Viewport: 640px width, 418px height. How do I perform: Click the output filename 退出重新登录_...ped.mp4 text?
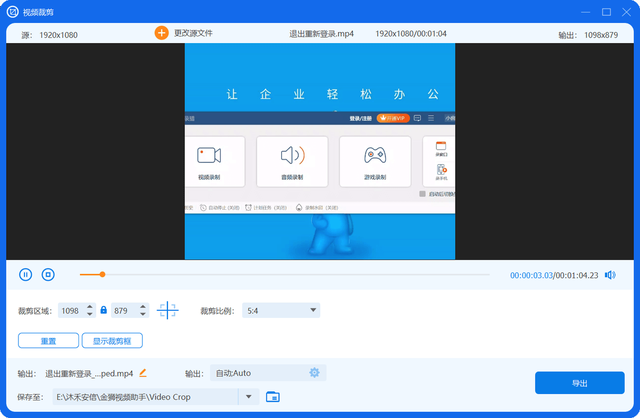[x=89, y=374]
